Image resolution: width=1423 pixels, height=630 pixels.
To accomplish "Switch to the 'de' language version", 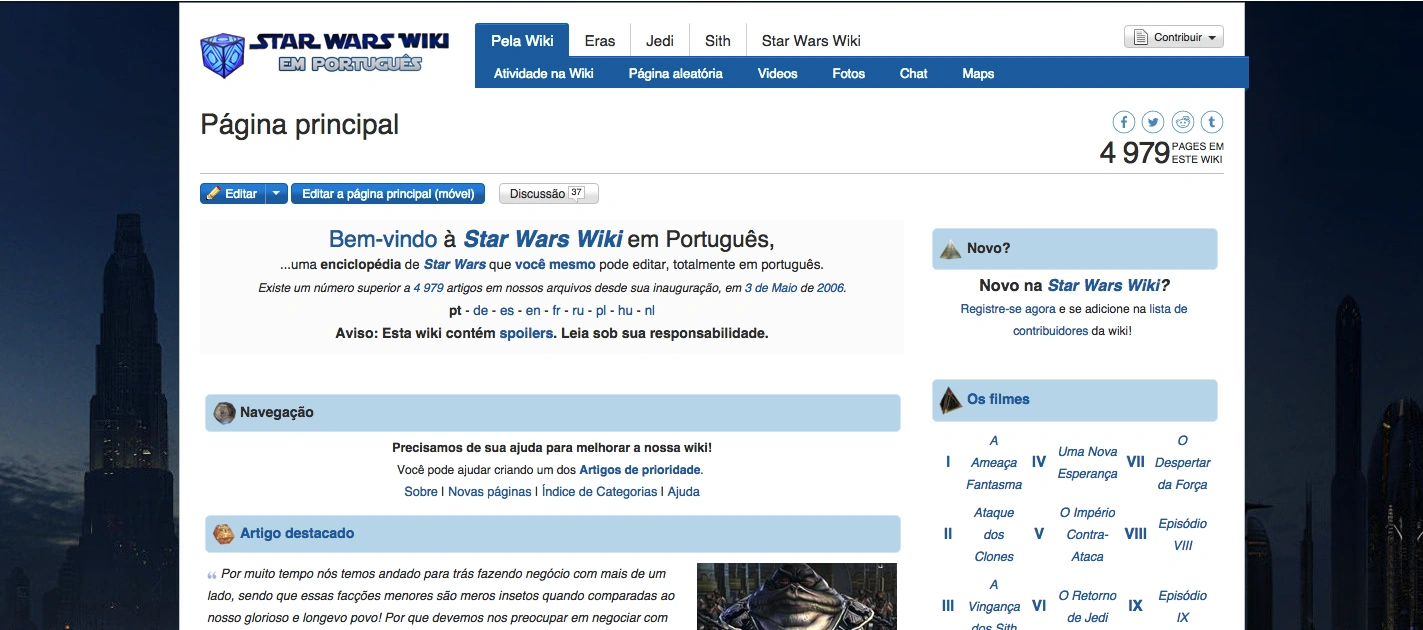I will (481, 311).
